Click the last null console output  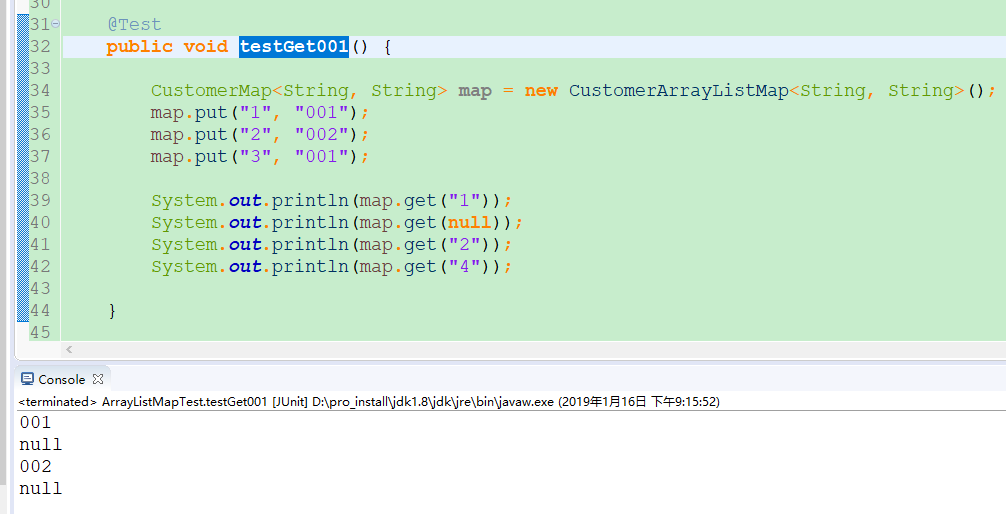(40, 488)
